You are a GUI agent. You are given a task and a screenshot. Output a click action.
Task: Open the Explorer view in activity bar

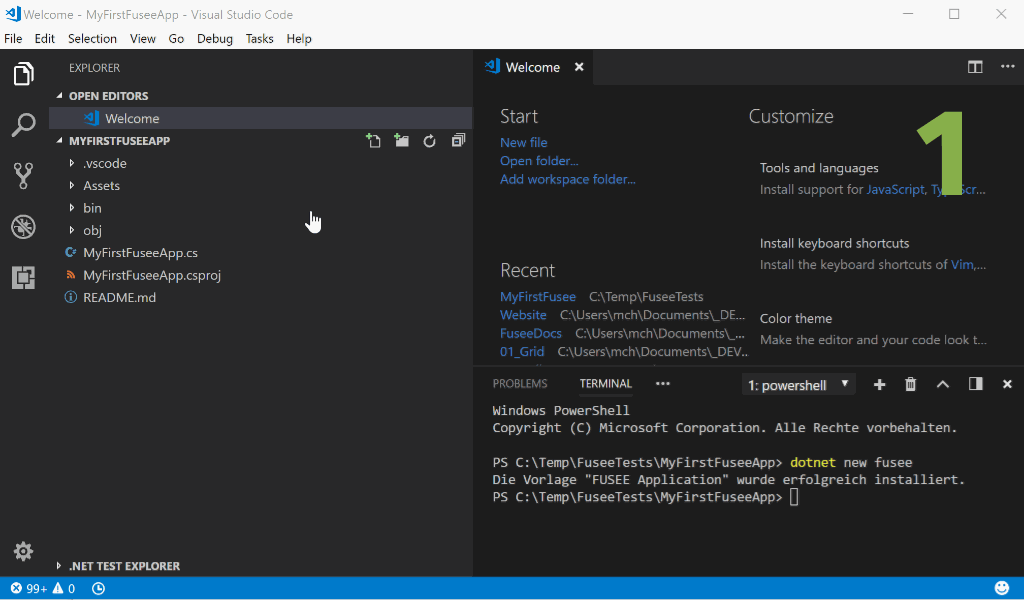(24, 74)
